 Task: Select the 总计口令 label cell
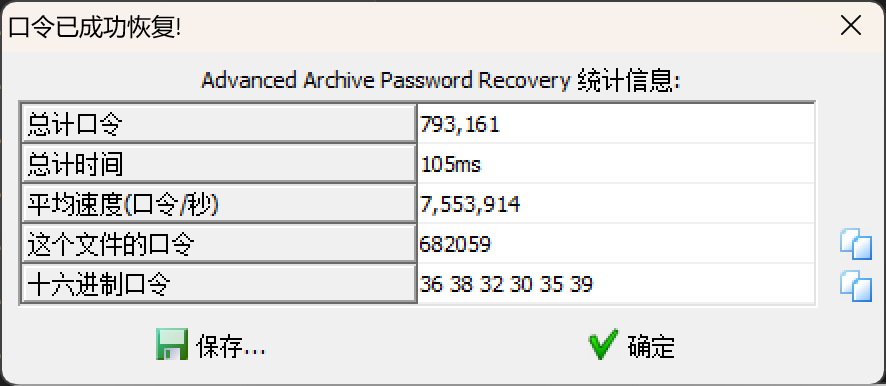coord(219,124)
